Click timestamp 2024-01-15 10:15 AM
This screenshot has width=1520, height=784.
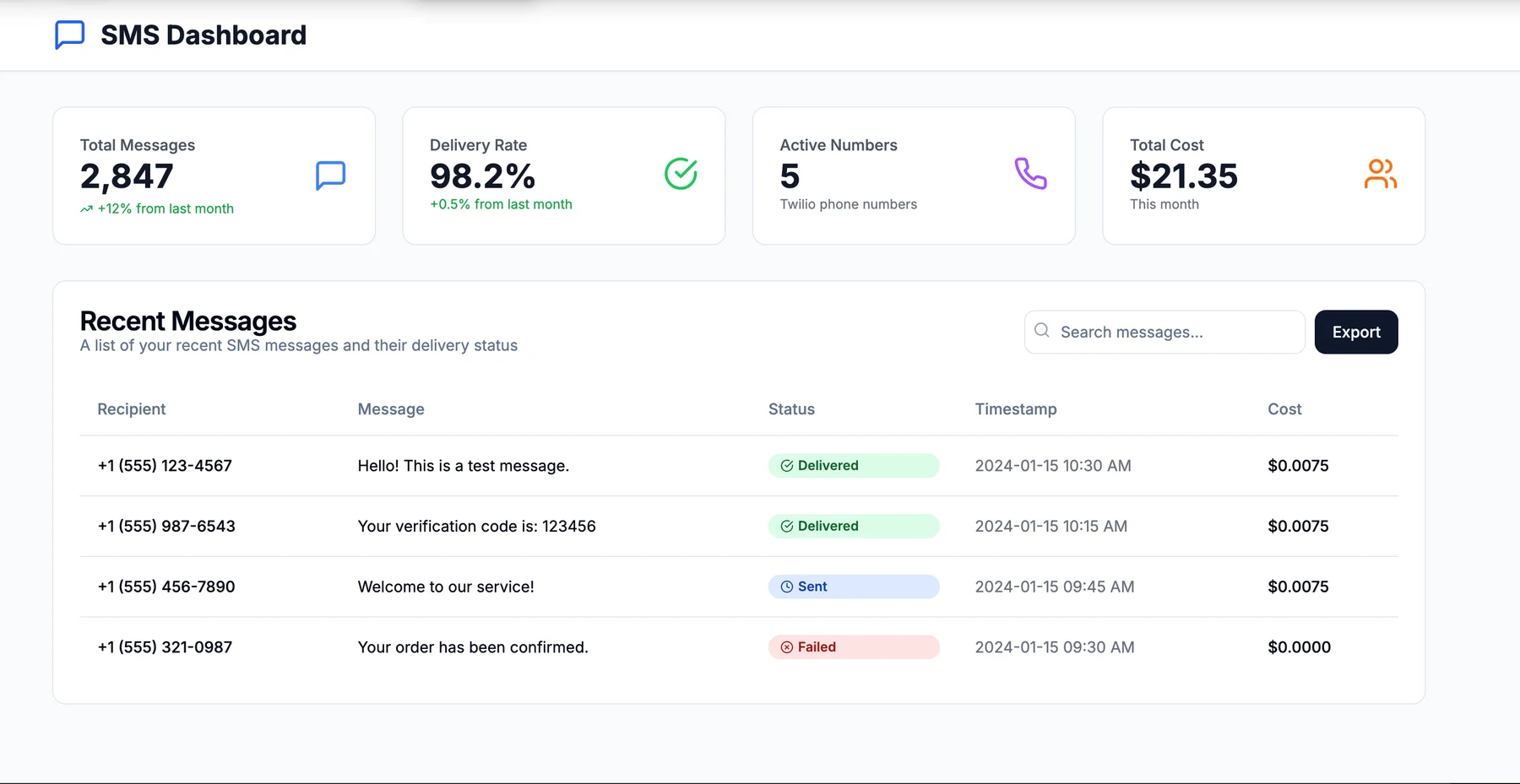click(1051, 527)
